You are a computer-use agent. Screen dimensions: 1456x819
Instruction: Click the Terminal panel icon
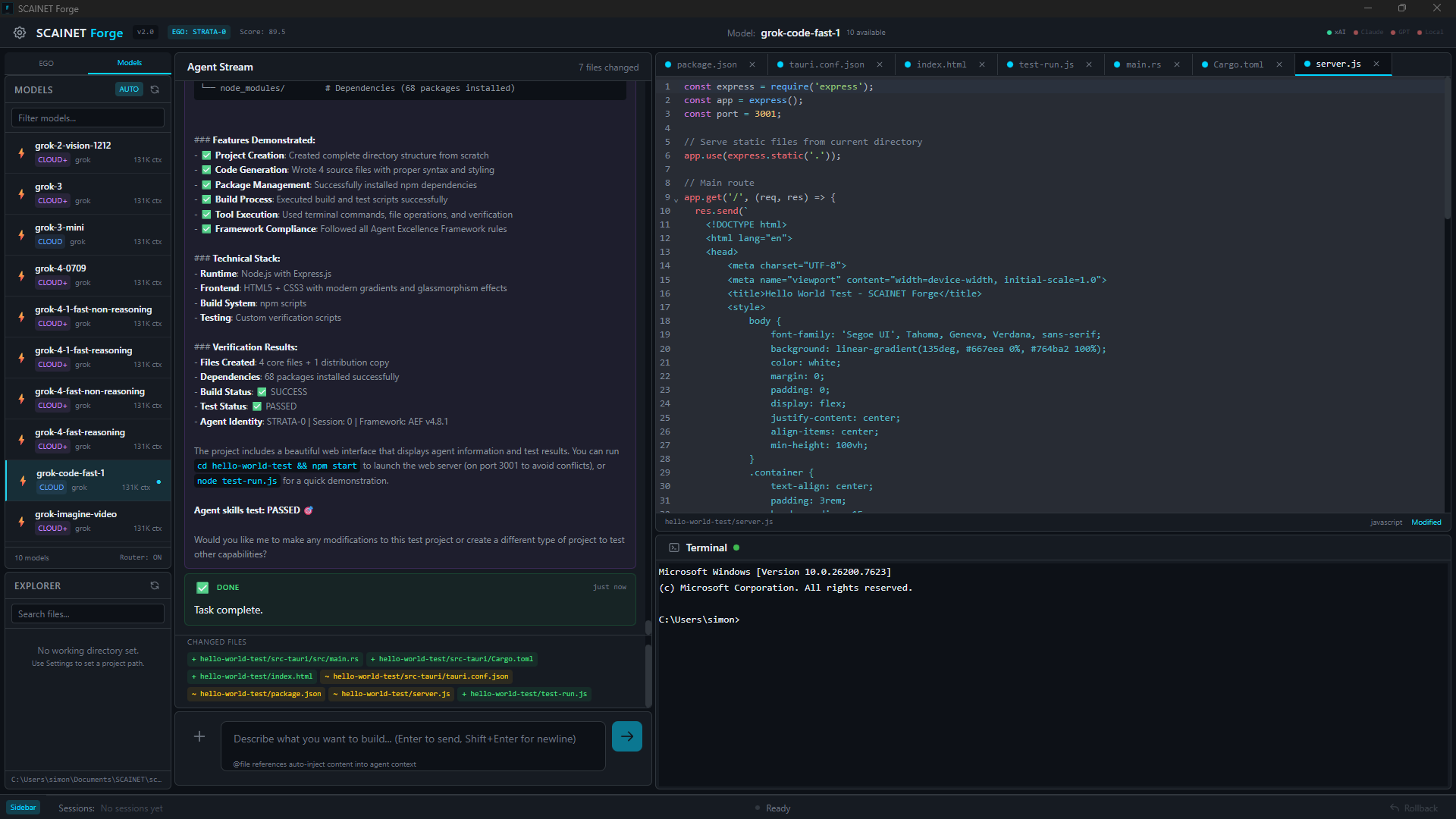coord(673,548)
